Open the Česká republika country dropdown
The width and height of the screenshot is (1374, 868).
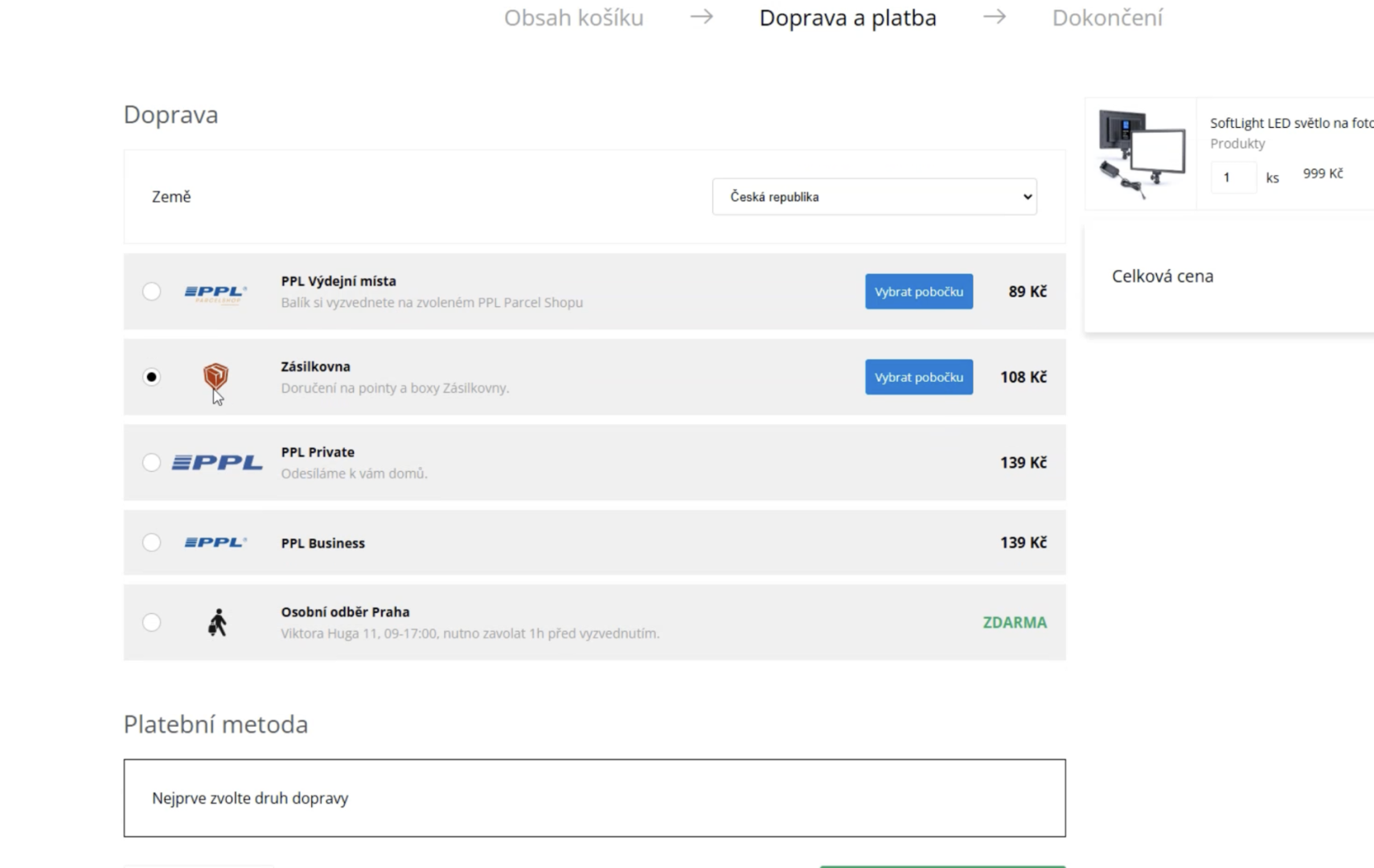(x=875, y=197)
